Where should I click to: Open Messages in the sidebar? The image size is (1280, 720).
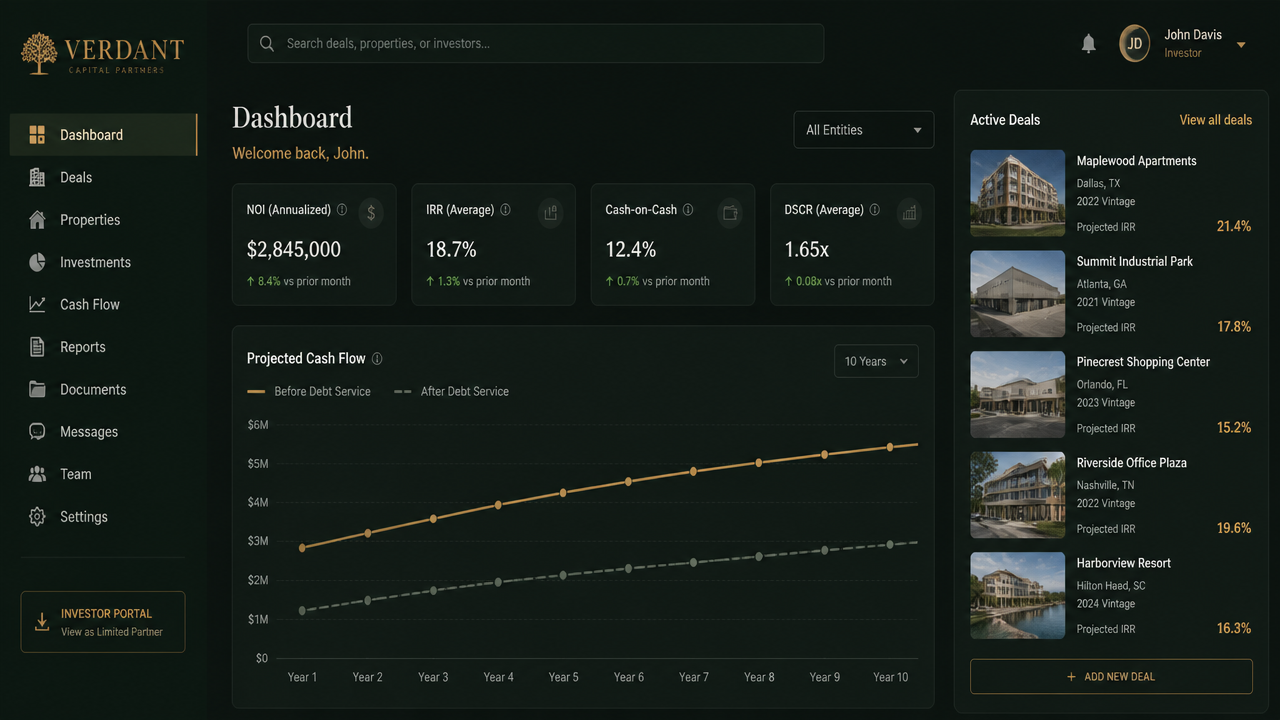click(x=103, y=432)
